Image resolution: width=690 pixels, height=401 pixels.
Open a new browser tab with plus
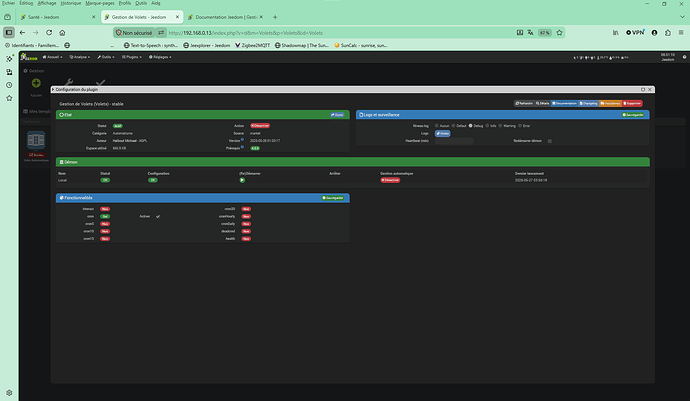click(x=275, y=17)
